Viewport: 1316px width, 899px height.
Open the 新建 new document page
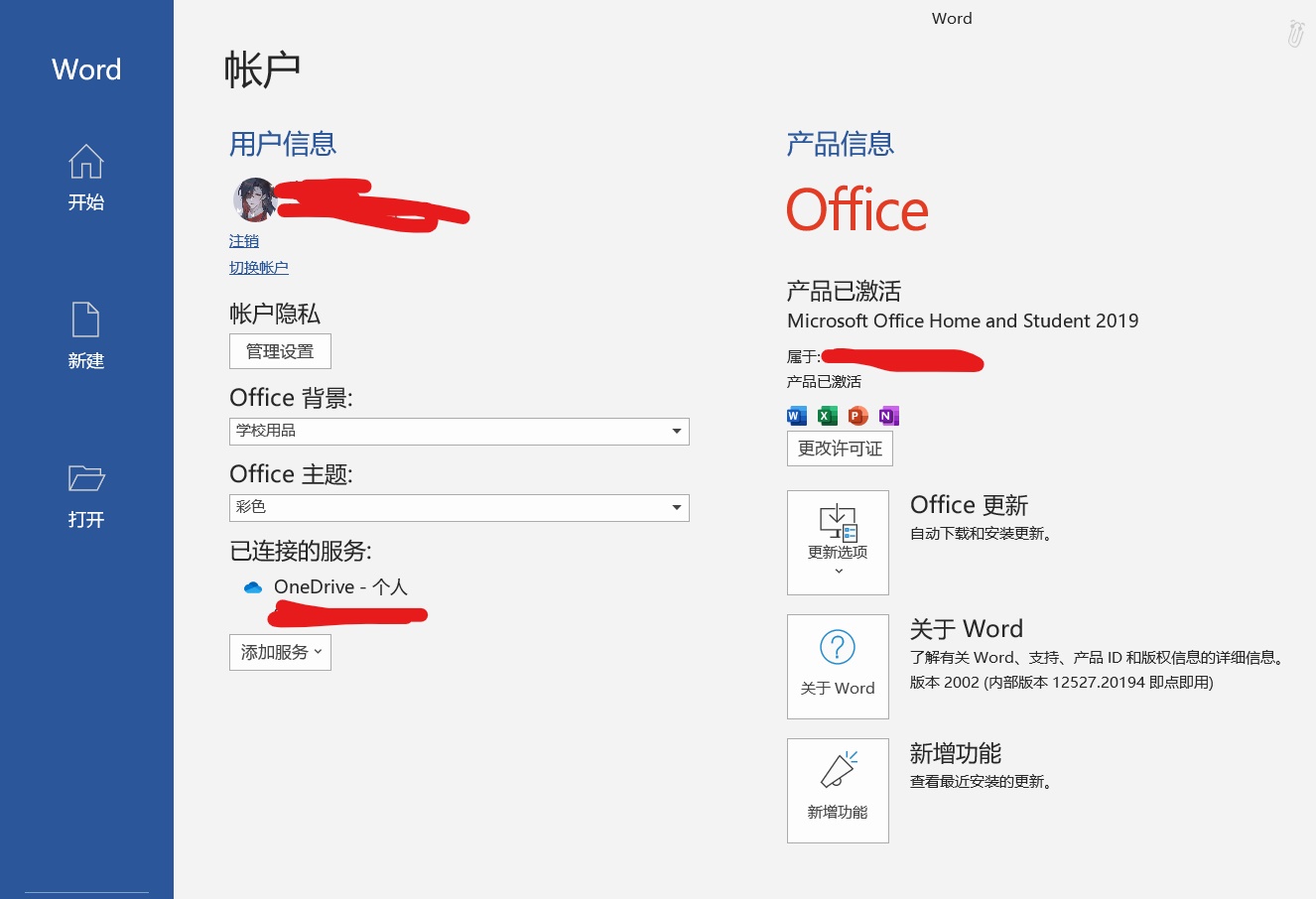pos(86,336)
